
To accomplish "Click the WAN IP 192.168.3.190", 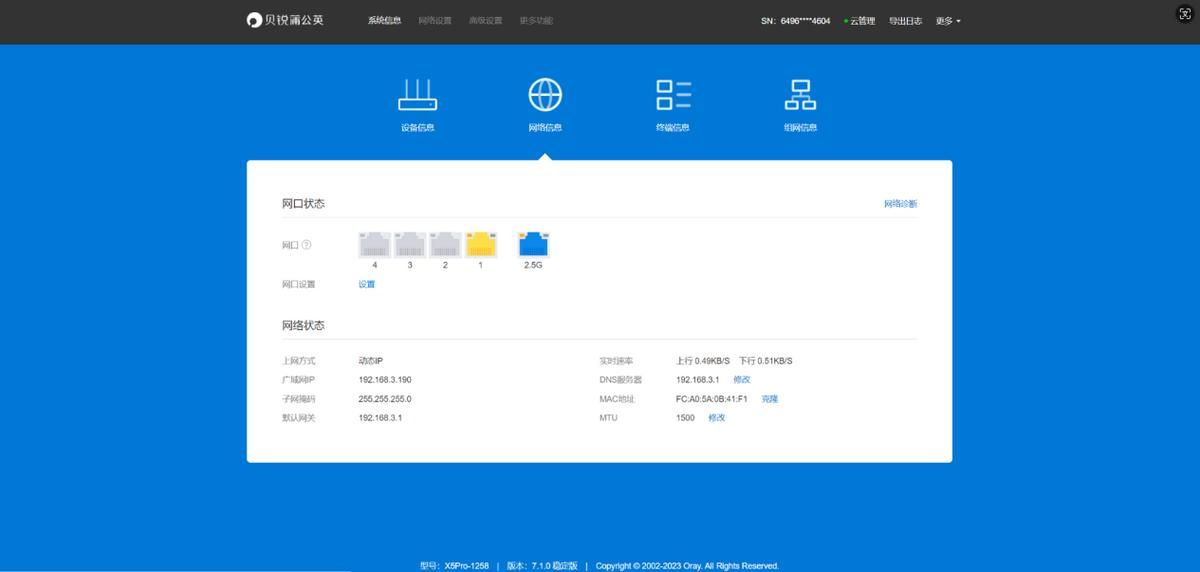I will (385, 380).
